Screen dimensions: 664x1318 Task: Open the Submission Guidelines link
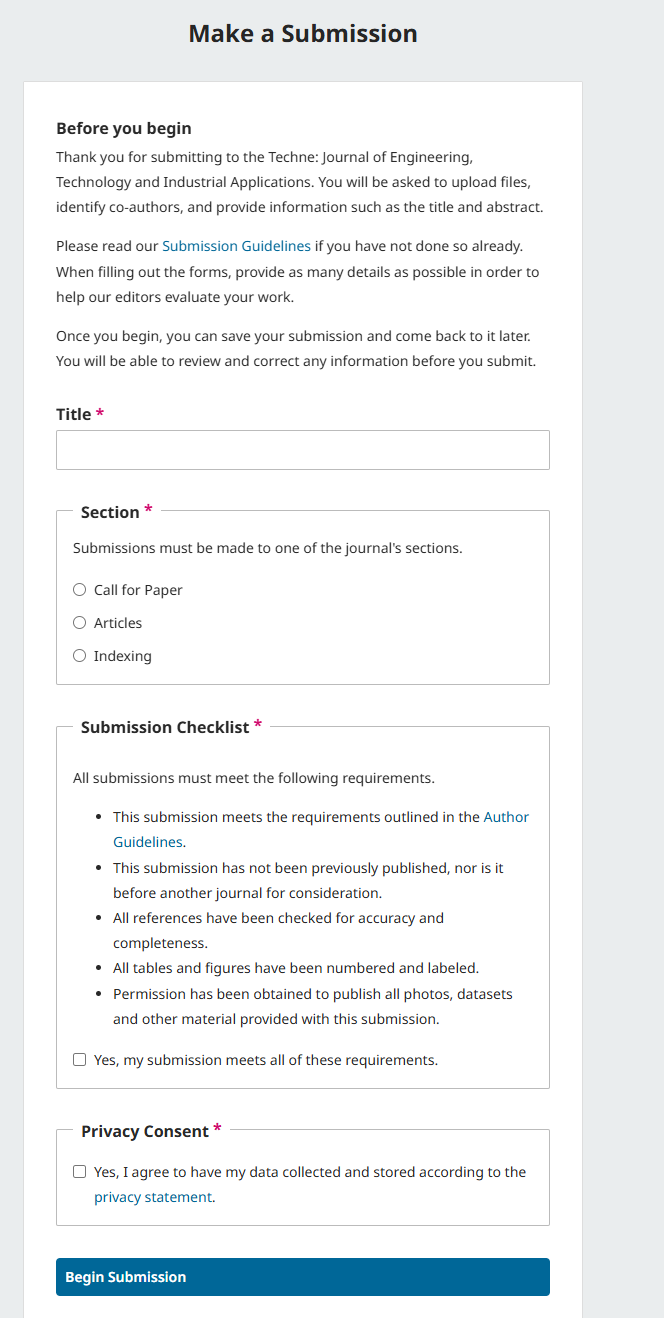(236, 246)
